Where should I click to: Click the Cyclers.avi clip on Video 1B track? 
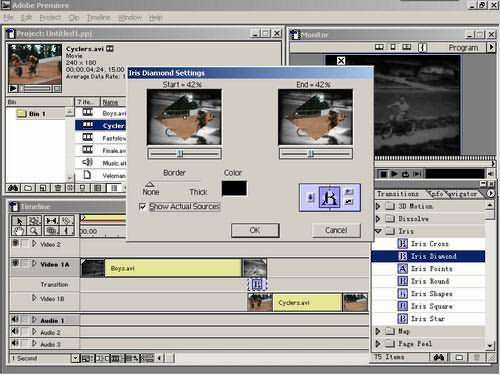pyautogui.click(x=307, y=303)
